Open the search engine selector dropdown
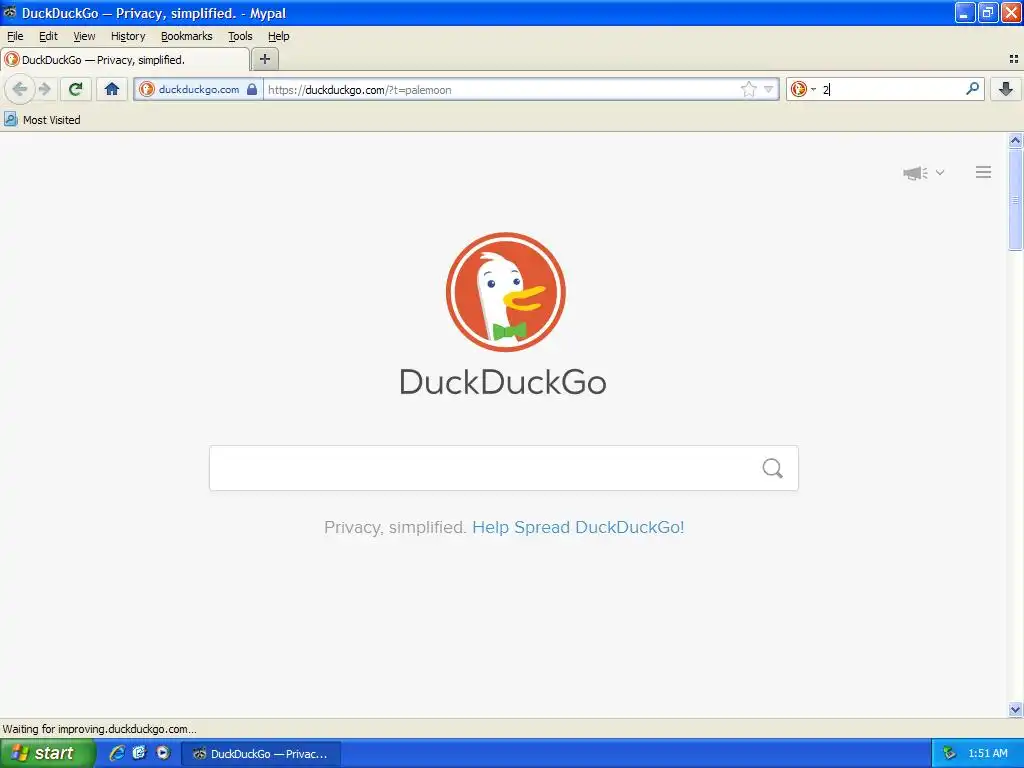Viewport: 1024px width, 768px height. pyautogui.click(x=803, y=89)
